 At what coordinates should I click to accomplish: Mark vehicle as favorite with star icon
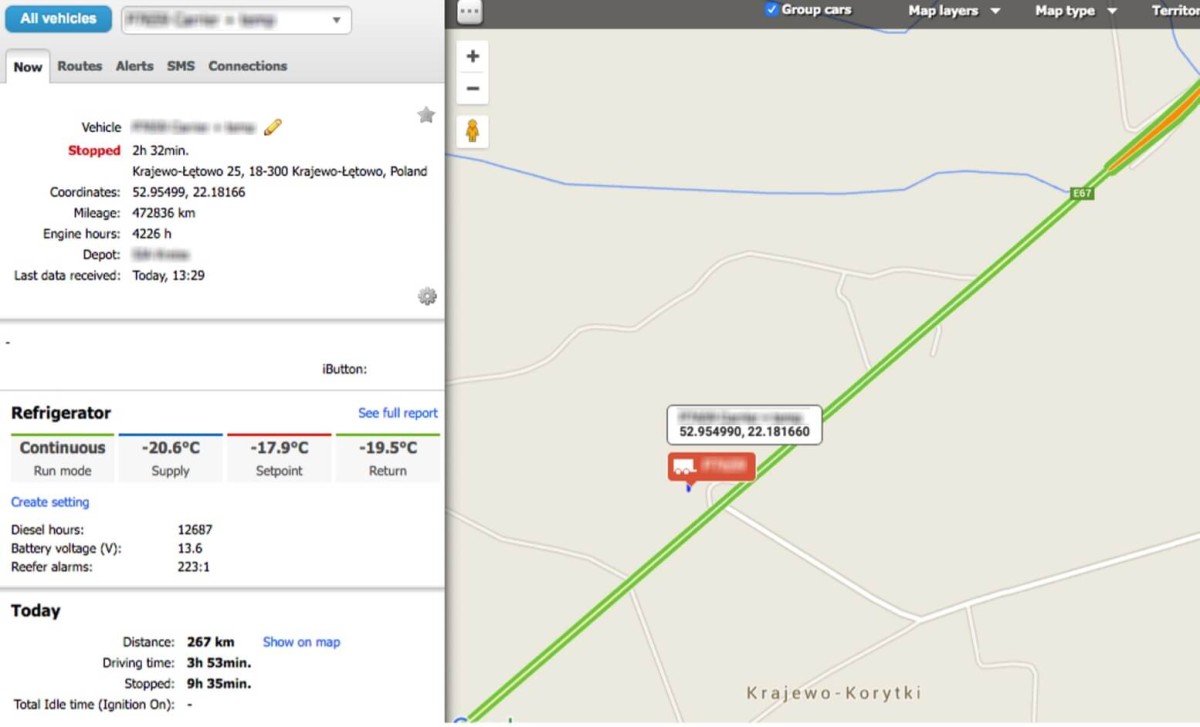(426, 115)
